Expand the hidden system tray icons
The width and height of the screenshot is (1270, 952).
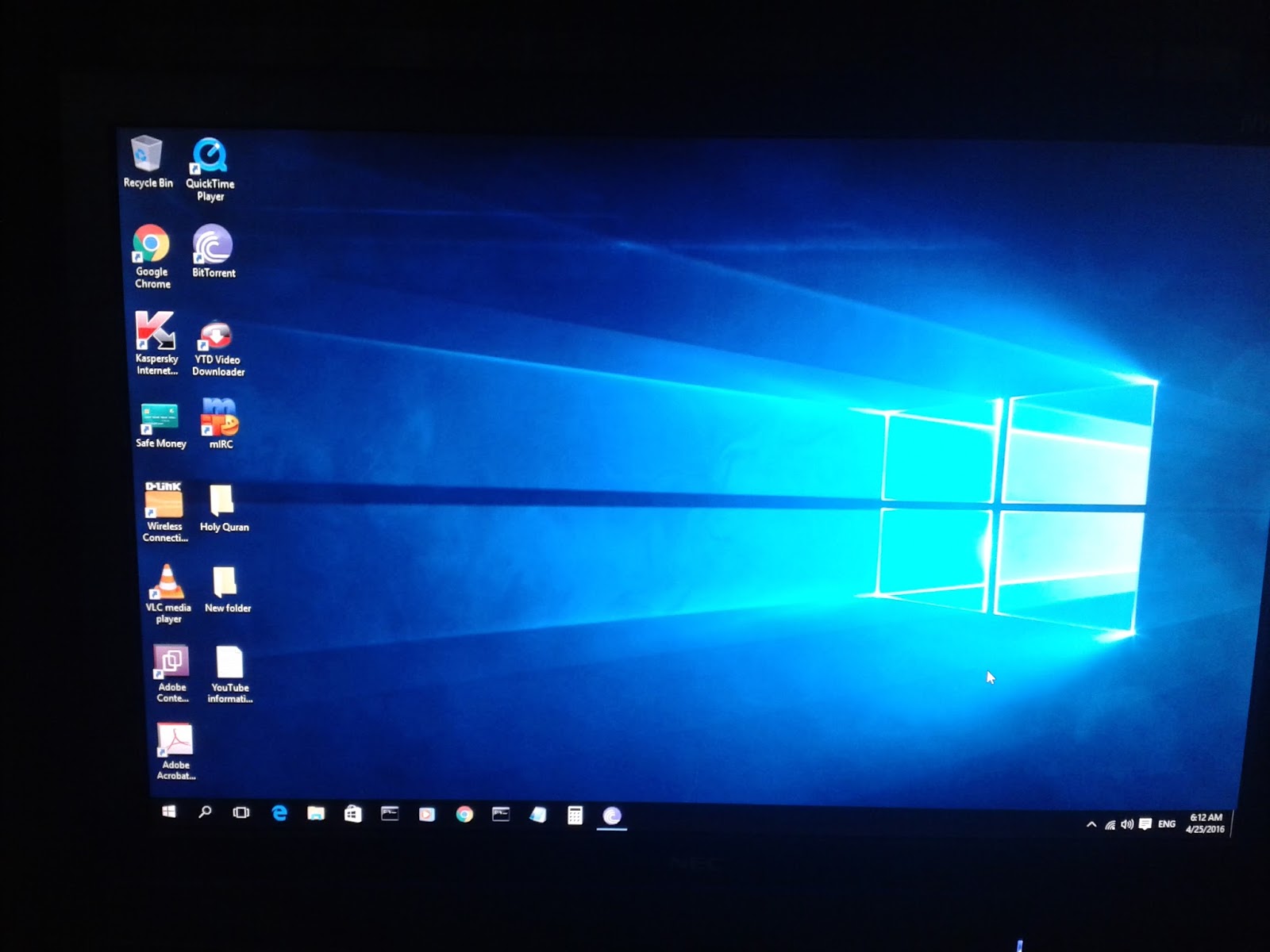click(x=1091, y=824)
